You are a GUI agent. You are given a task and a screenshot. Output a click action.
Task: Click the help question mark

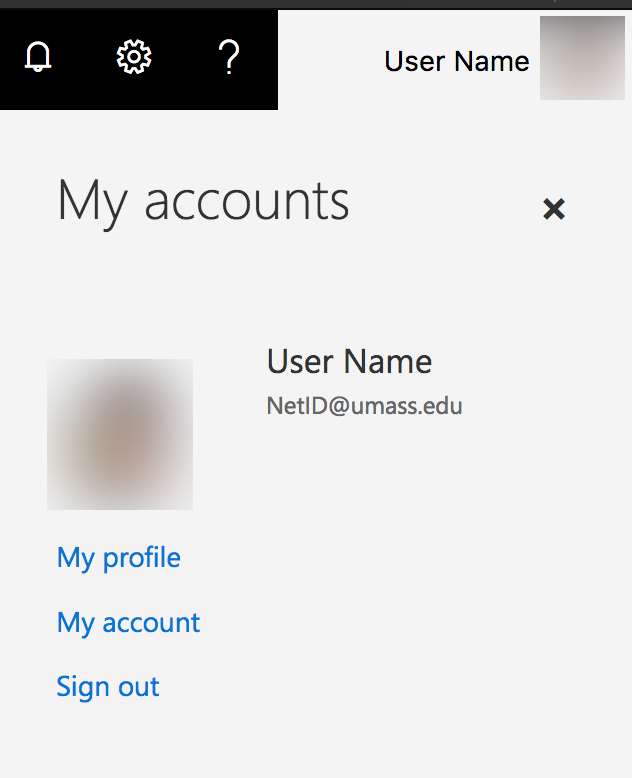click(229, 57)
